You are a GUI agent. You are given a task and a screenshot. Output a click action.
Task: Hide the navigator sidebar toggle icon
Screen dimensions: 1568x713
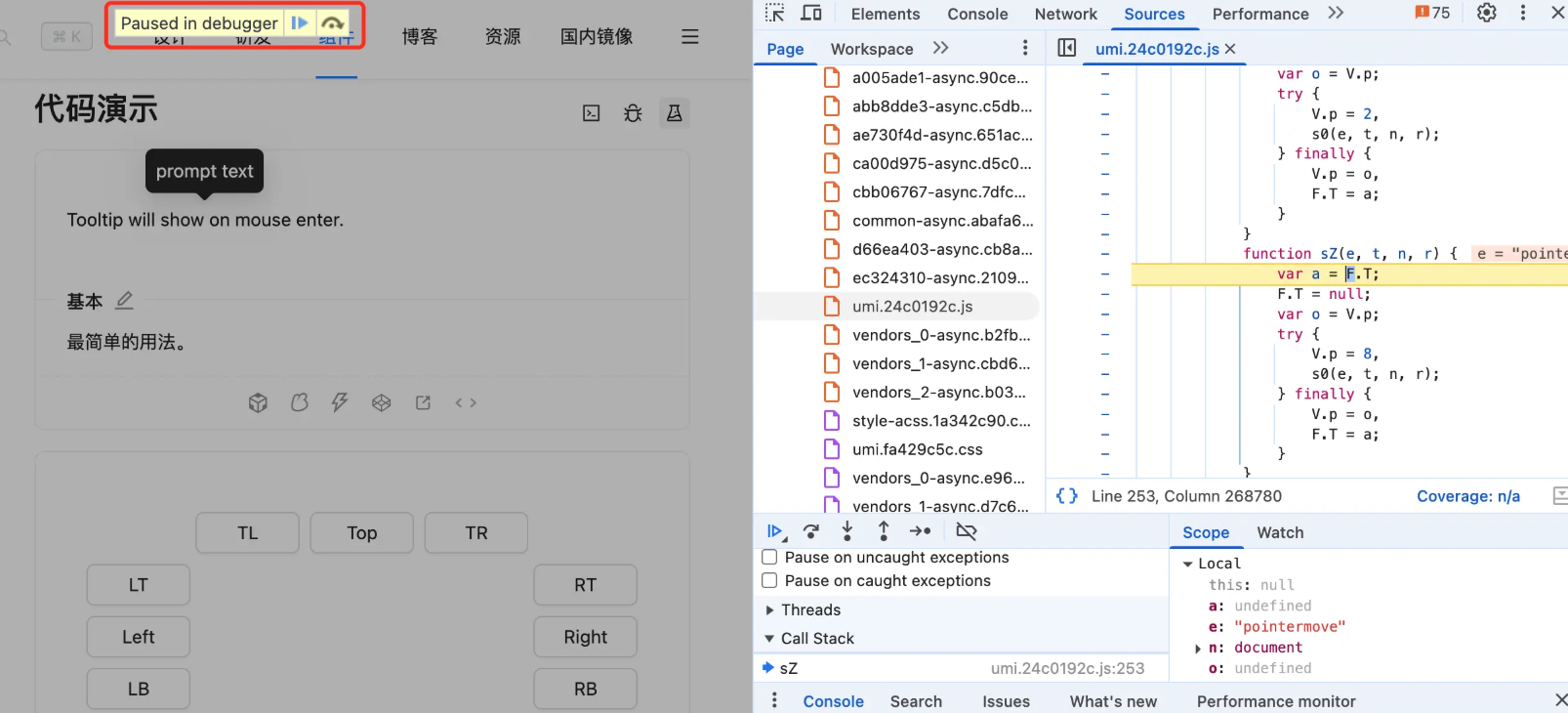click(x=1067, y=48)
